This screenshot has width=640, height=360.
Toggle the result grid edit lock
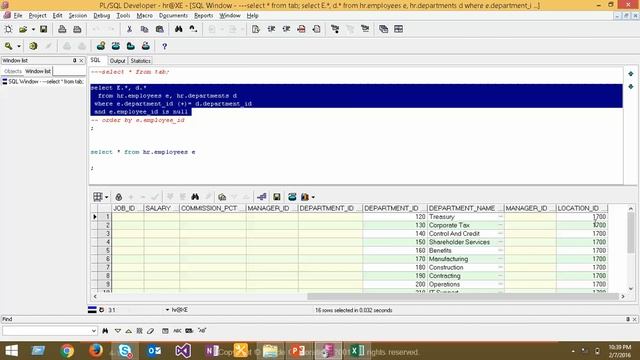[x=118, y=197]
